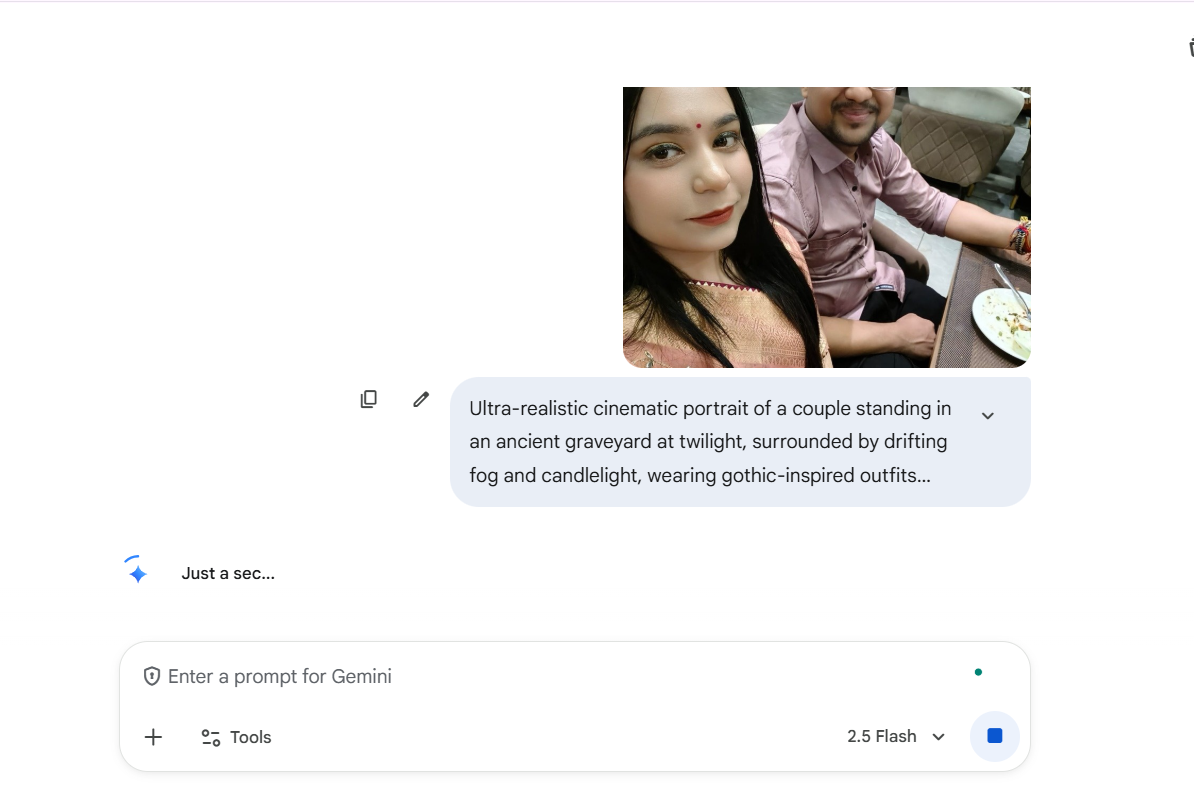
Task: Open the Tools menu label
Action: click(251, 738)
